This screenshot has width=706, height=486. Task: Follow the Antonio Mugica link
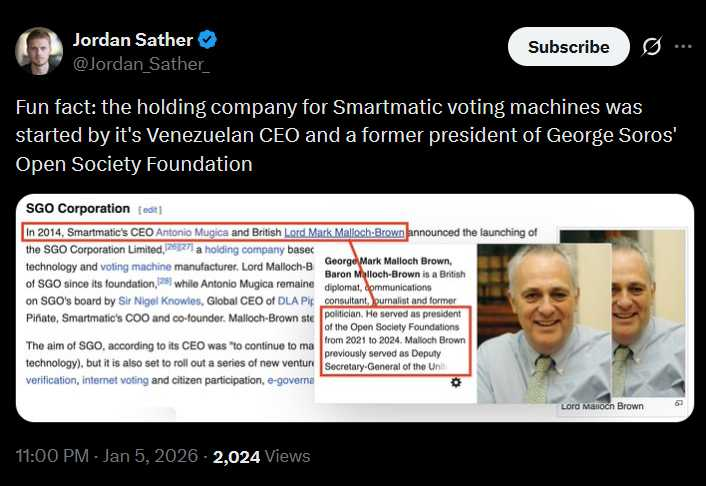click(192, 233)
